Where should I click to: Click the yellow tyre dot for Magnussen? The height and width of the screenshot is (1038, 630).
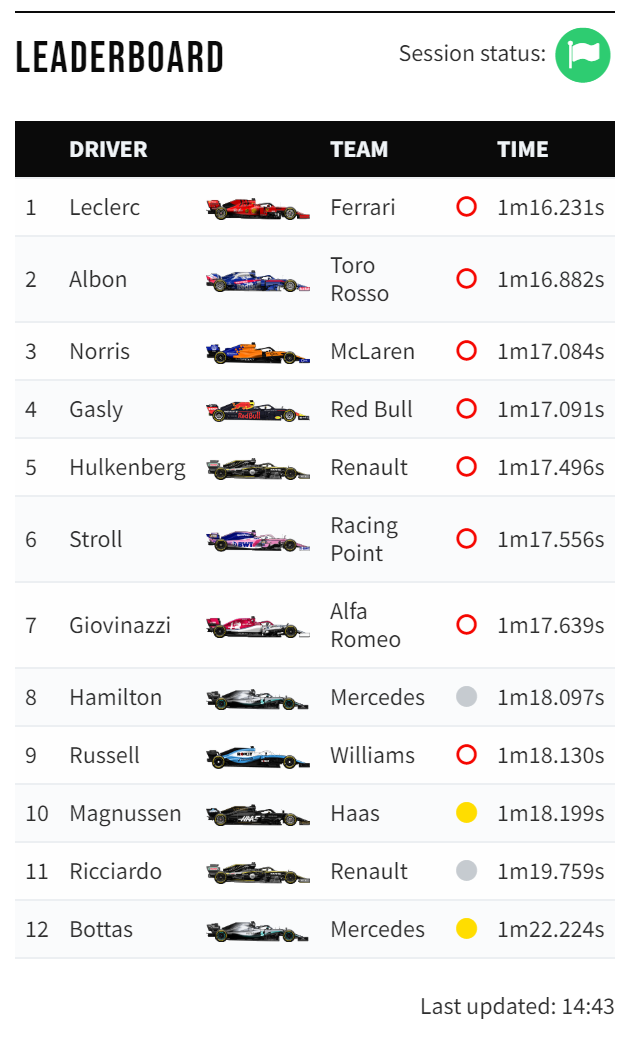467,812
